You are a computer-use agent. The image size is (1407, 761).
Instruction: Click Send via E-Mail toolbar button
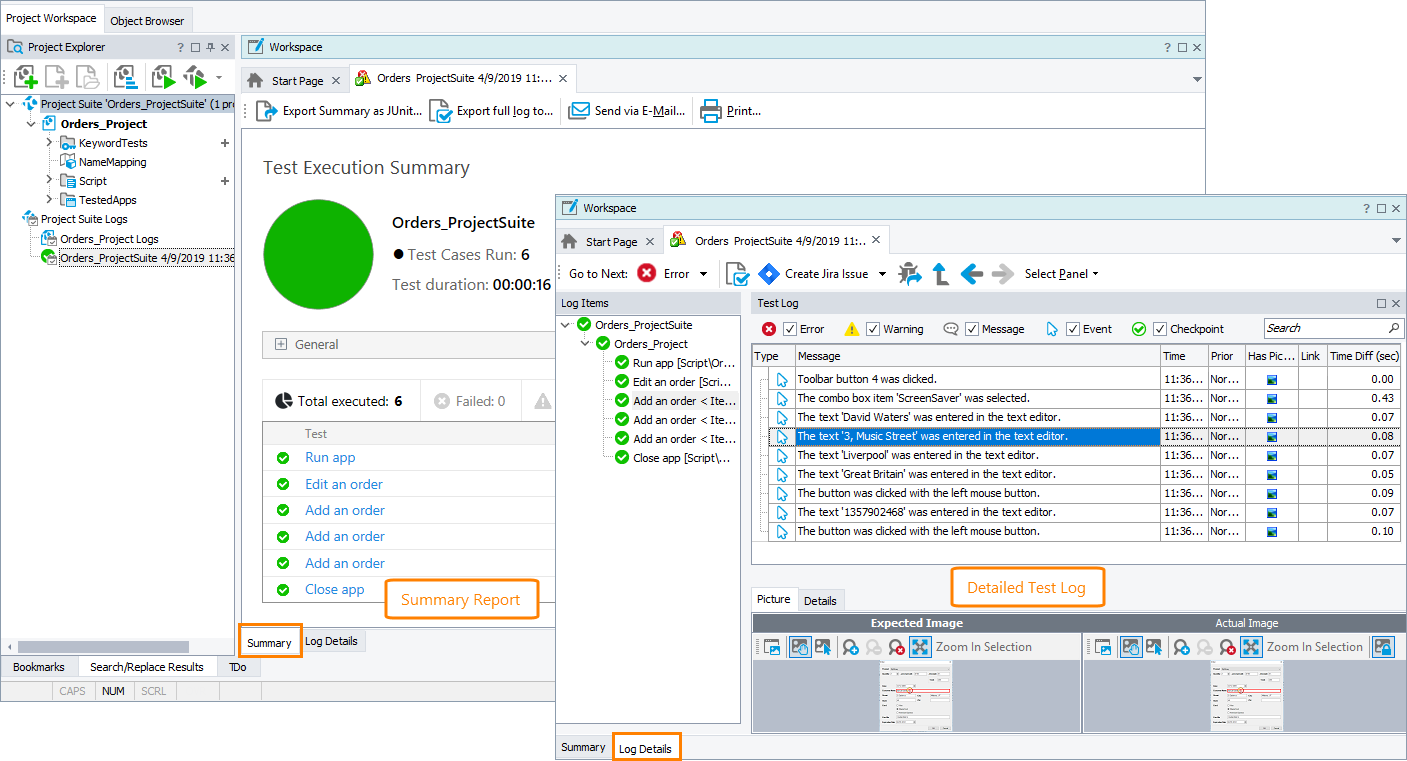(627, 111)
